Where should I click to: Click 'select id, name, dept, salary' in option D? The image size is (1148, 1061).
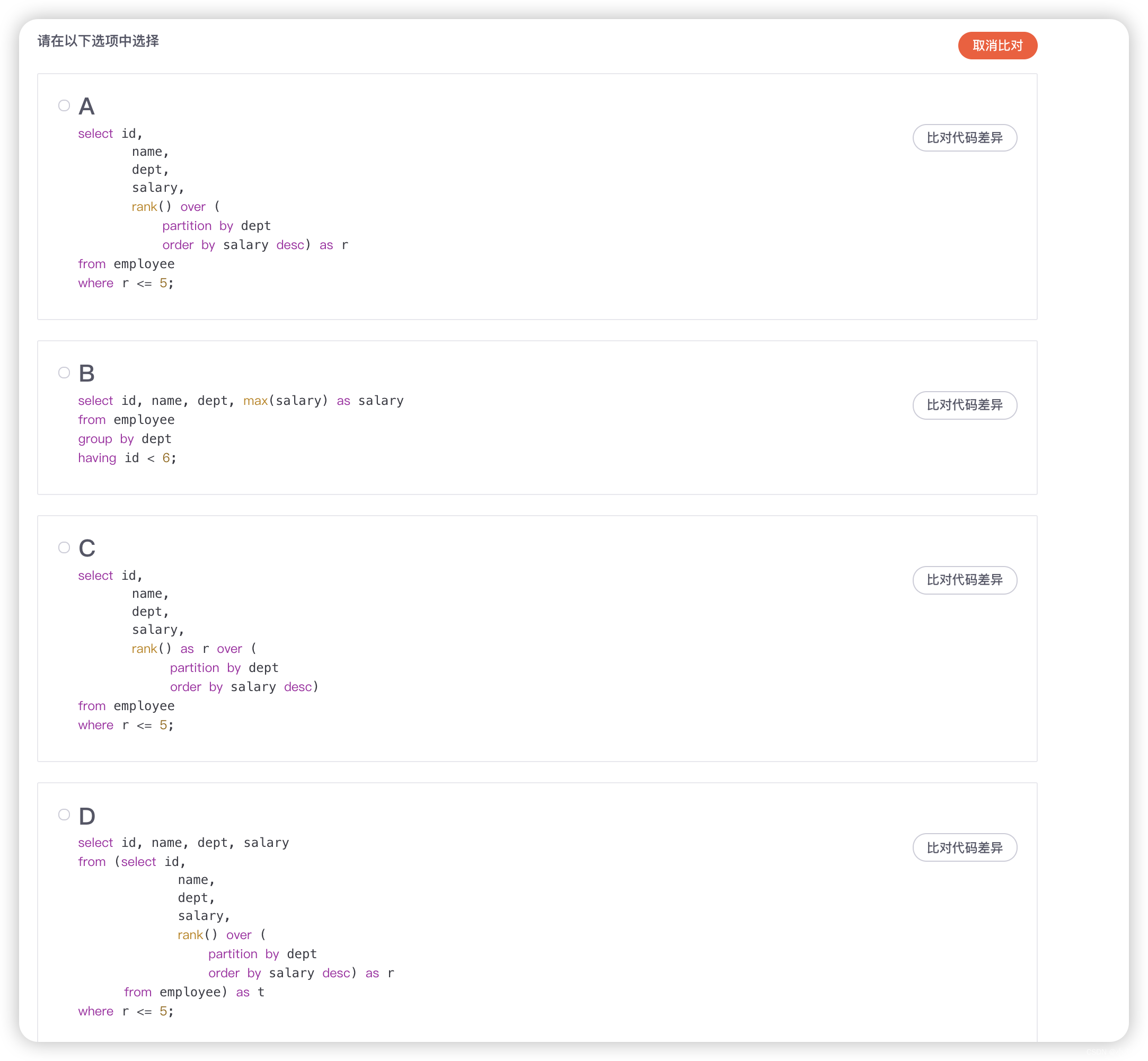pyautogui.click(x=184, y=843)
